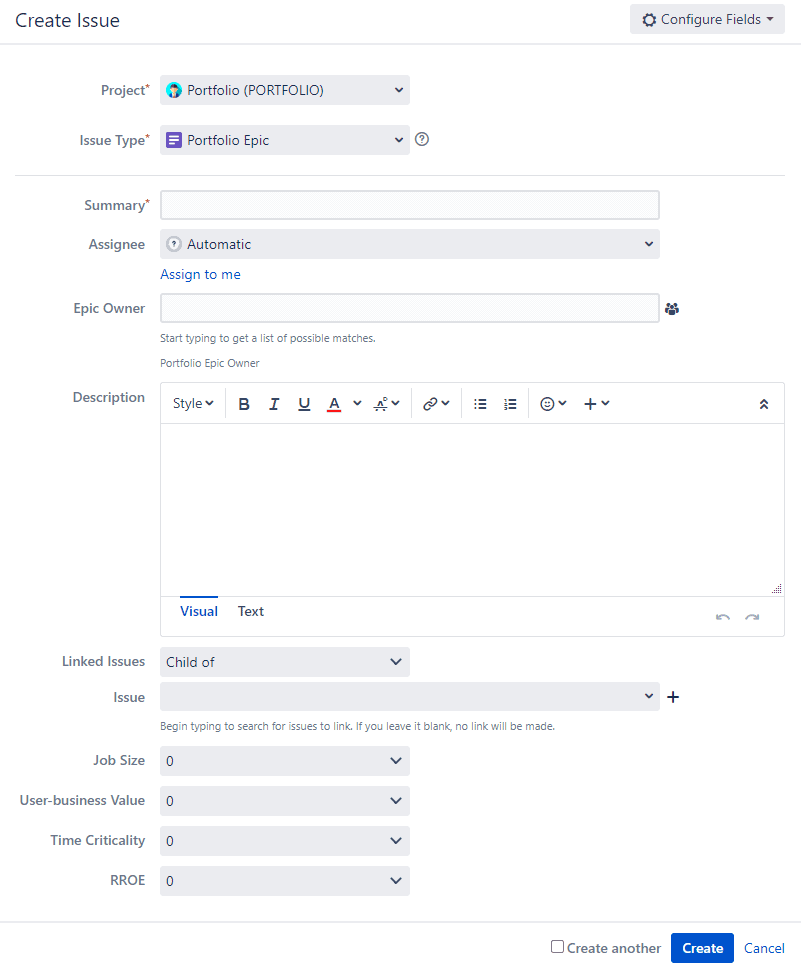Change the Linked Issues relation from Child of
801x972 pixels.
tap(284, 661)
